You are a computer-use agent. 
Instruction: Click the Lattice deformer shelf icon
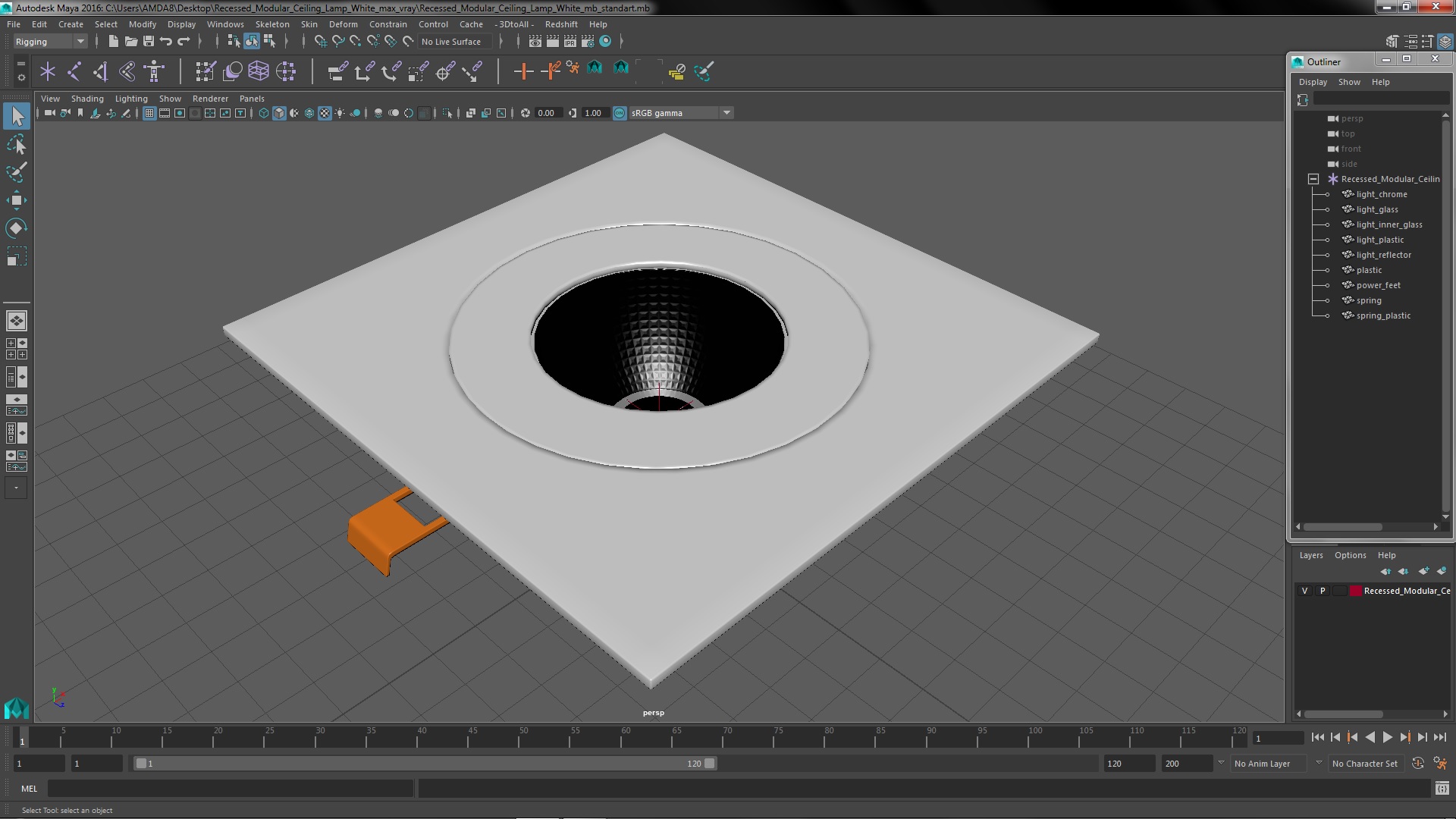[x=259, y=71]
